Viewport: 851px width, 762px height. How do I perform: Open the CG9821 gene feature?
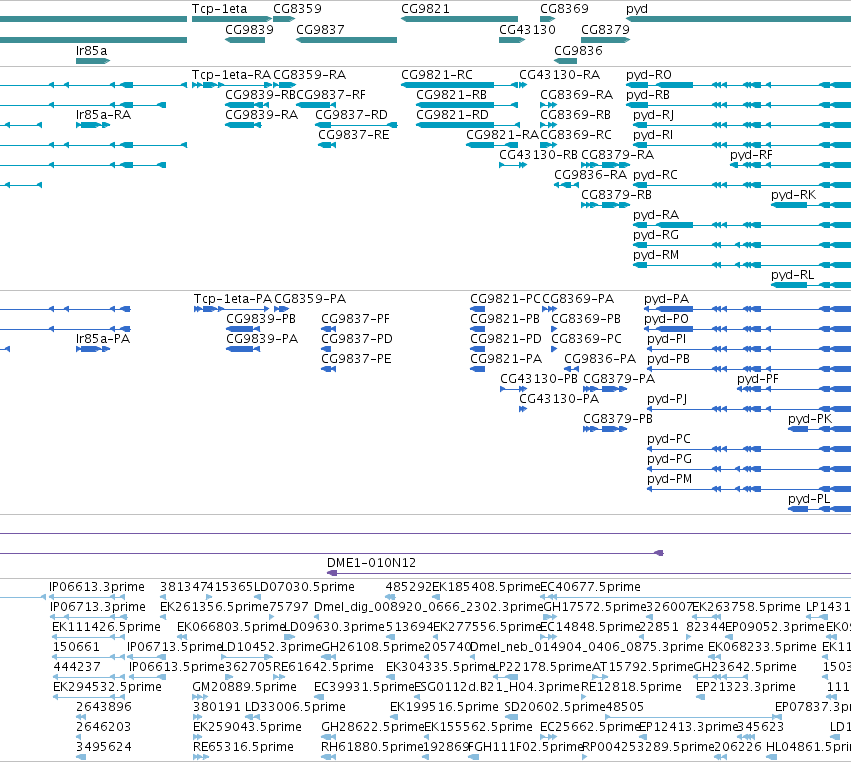click(x=459, y=19)
